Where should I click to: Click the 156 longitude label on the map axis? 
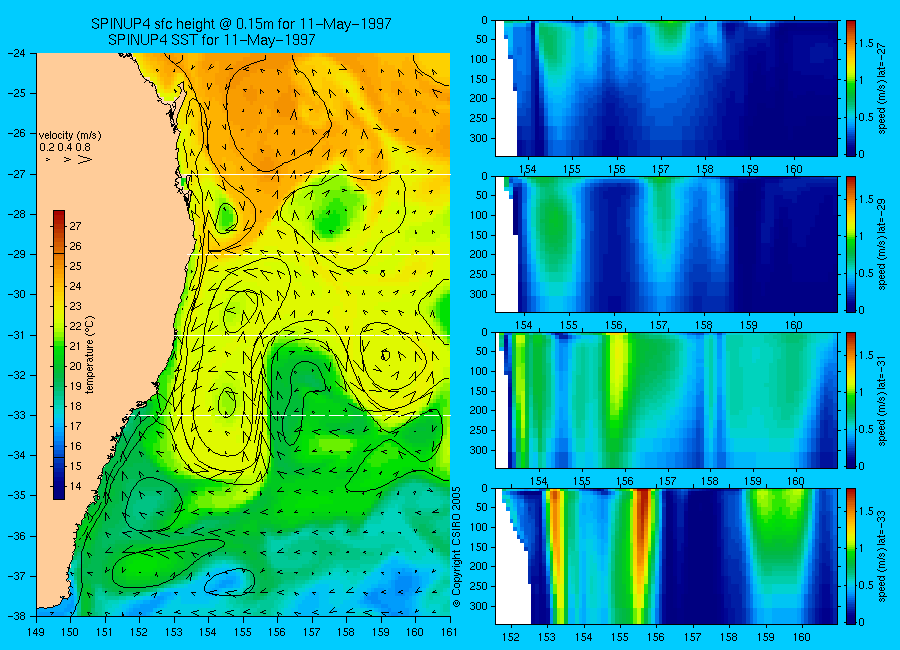pos(278,632)
